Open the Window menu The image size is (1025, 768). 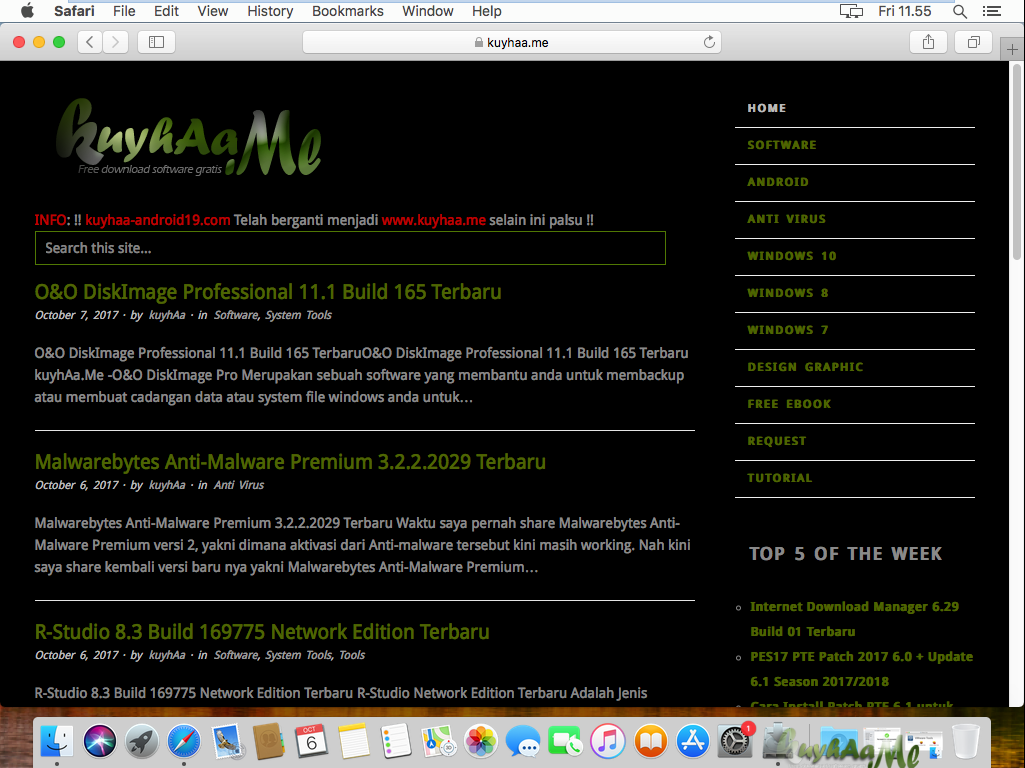pos(428,11)
